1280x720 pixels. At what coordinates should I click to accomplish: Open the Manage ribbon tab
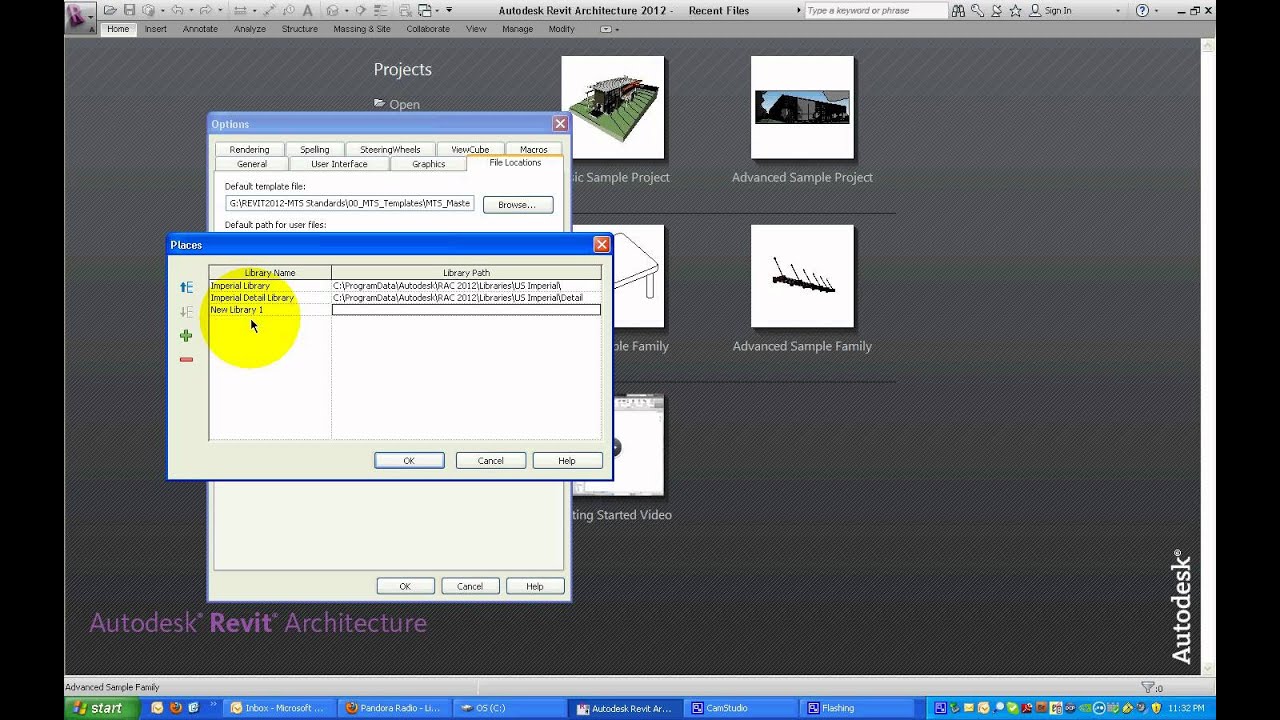pyautogui.click(x=517, y=29)
